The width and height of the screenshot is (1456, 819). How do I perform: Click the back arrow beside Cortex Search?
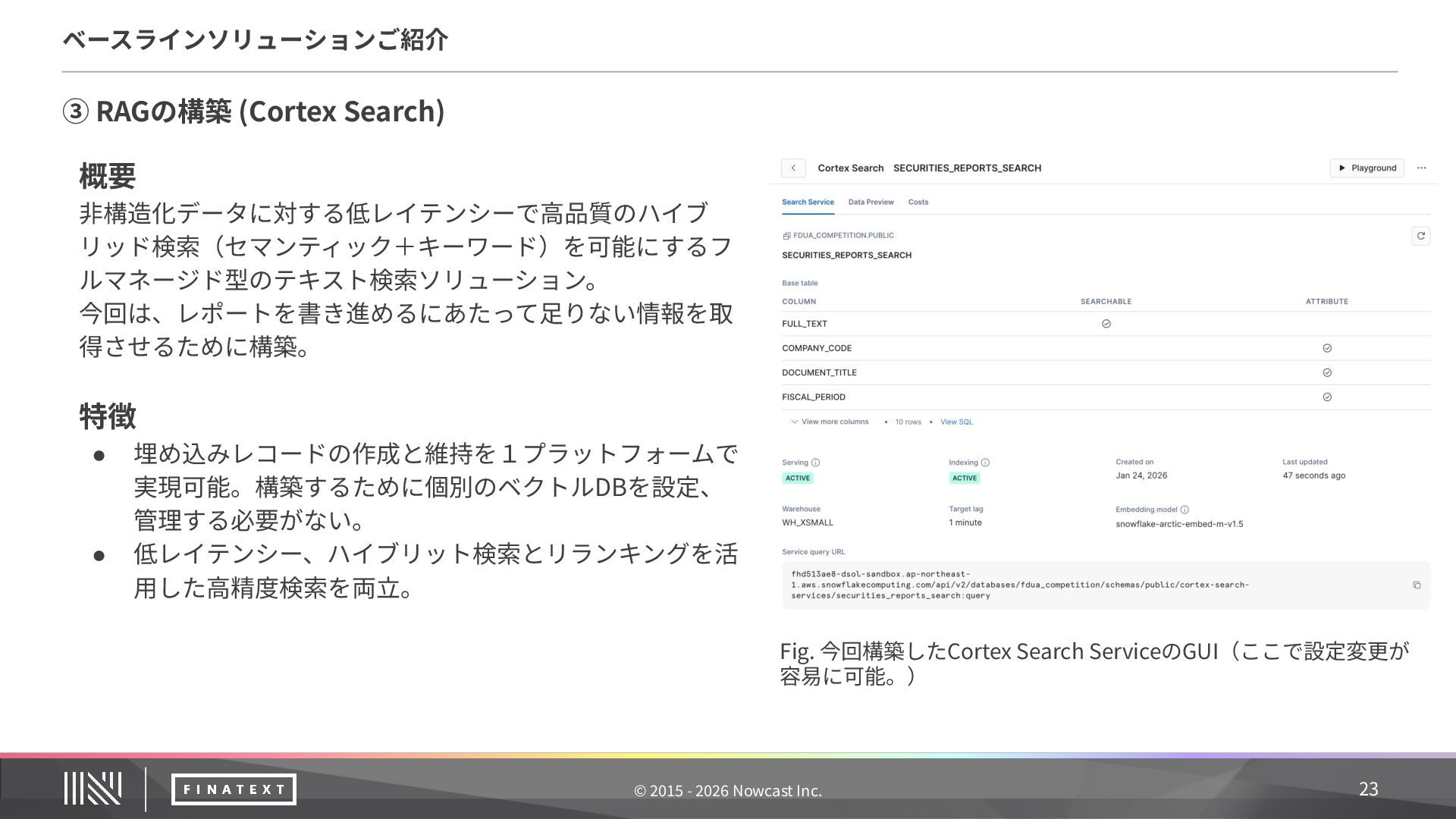pyautogui.click(x=793, y=168)
